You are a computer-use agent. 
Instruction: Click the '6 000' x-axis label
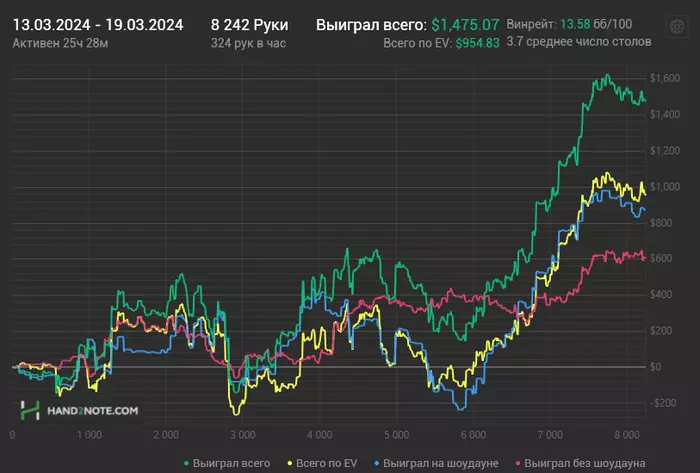(473, 435)
